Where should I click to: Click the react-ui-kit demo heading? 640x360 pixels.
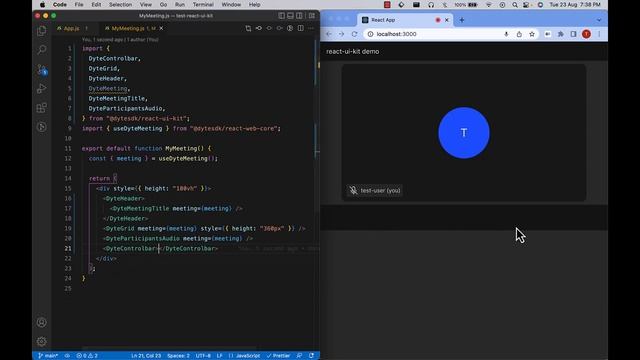(x=353, y=51)
